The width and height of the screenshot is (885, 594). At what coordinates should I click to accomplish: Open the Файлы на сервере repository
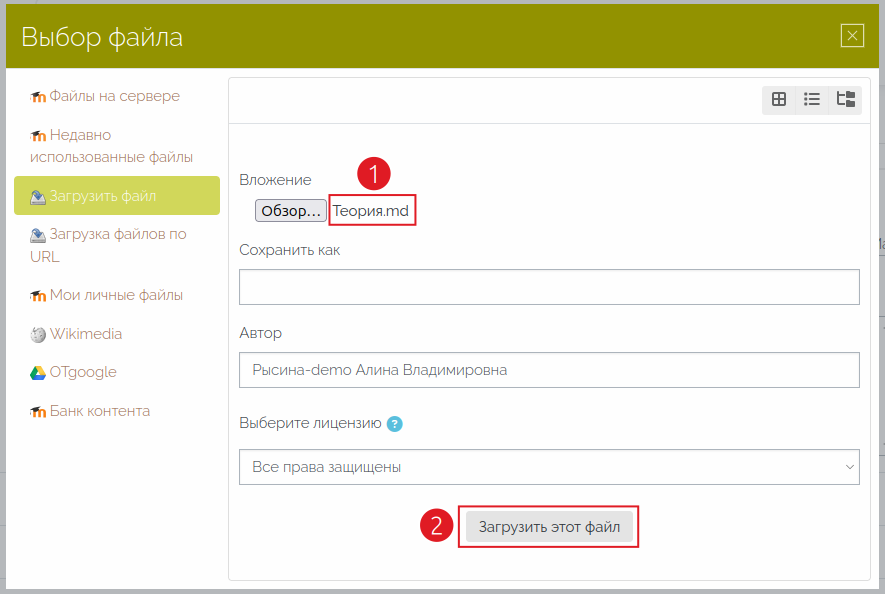coord(114,96)
